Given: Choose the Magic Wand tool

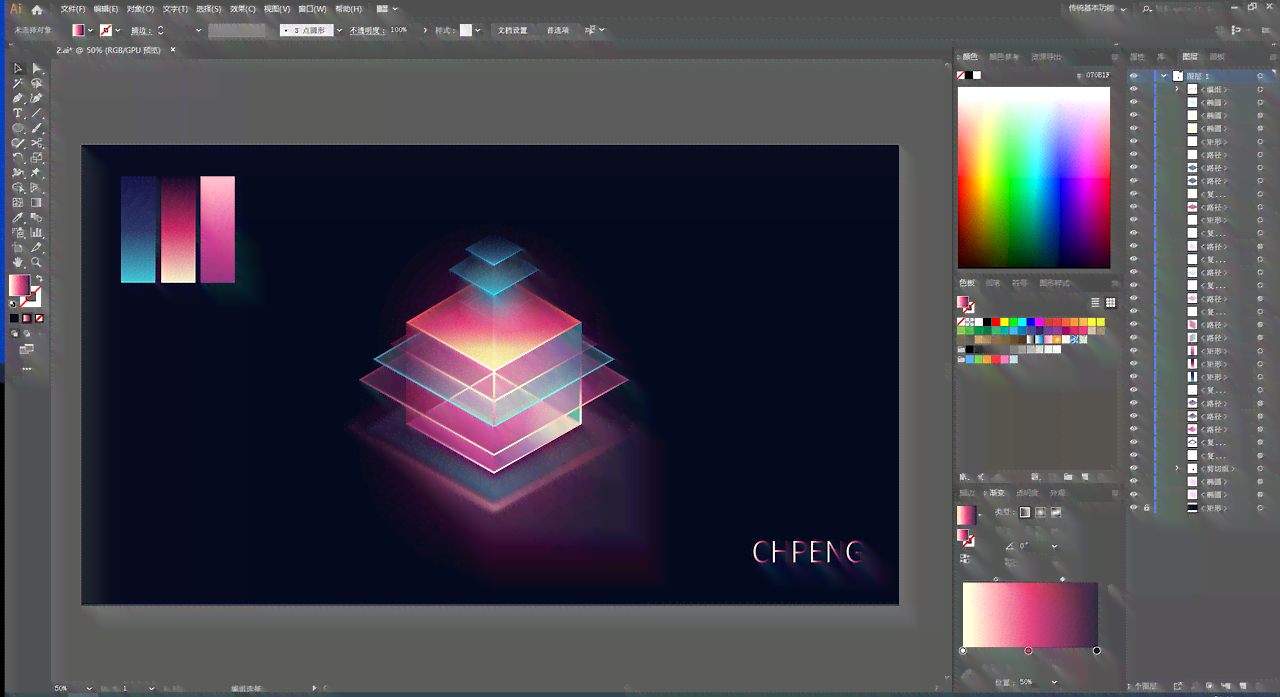Looking at the screenshot, I should [18, 84].
